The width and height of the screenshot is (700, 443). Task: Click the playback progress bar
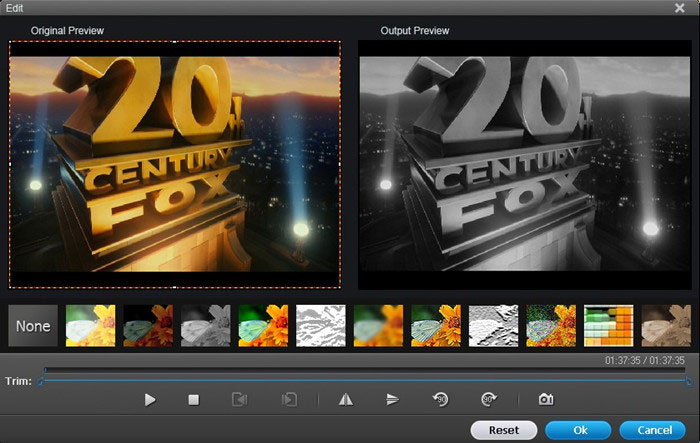(365, 370)
